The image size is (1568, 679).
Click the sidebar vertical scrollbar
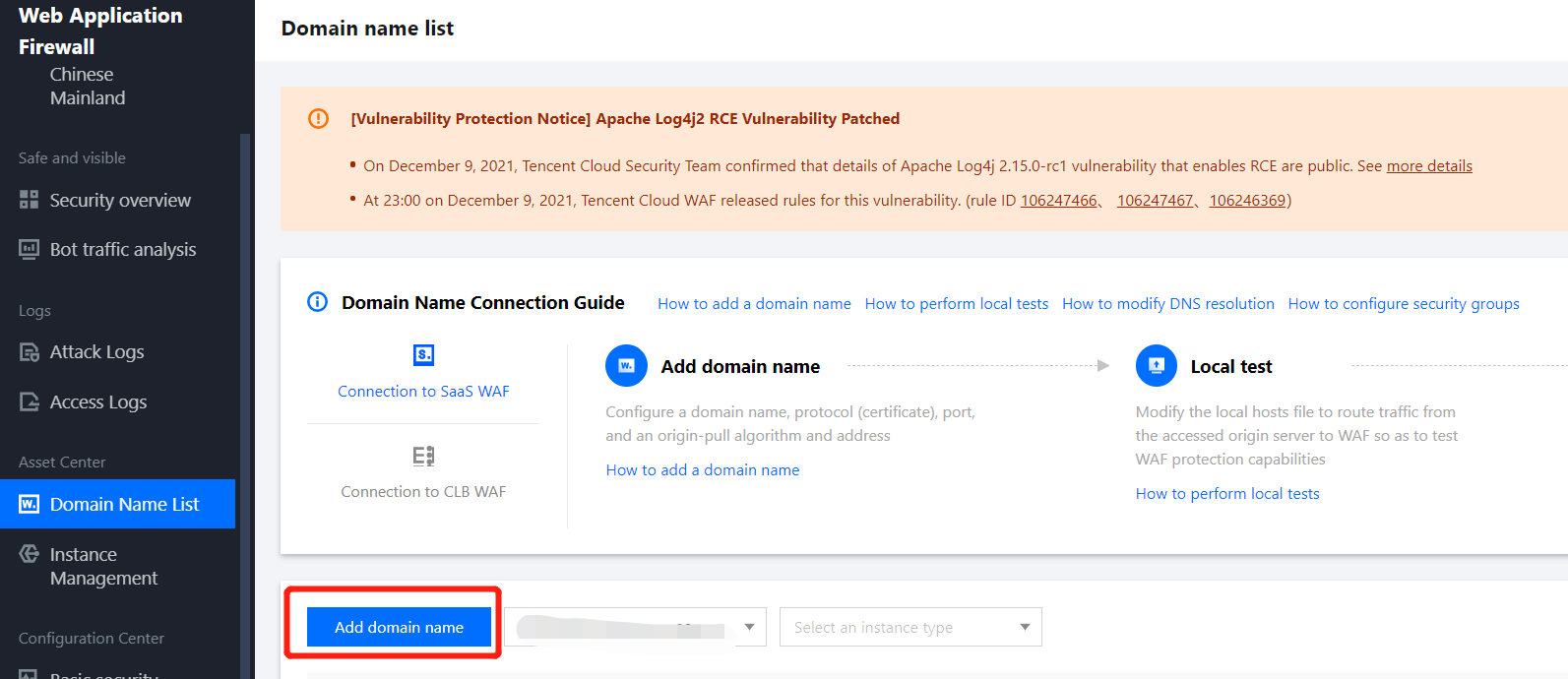coord(245,405)
